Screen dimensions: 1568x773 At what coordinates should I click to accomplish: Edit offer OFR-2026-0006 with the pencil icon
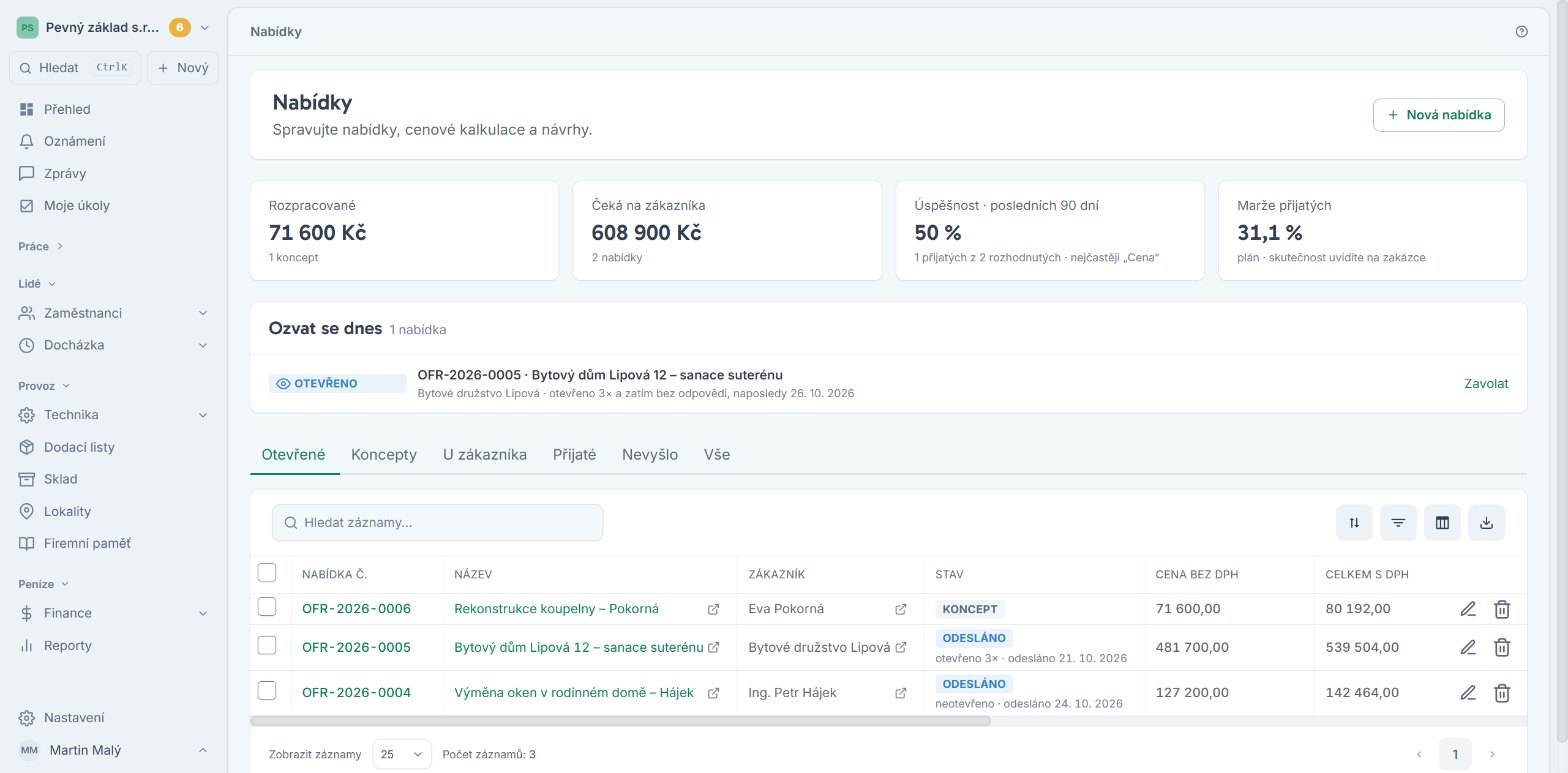[x=1468, y=609]
